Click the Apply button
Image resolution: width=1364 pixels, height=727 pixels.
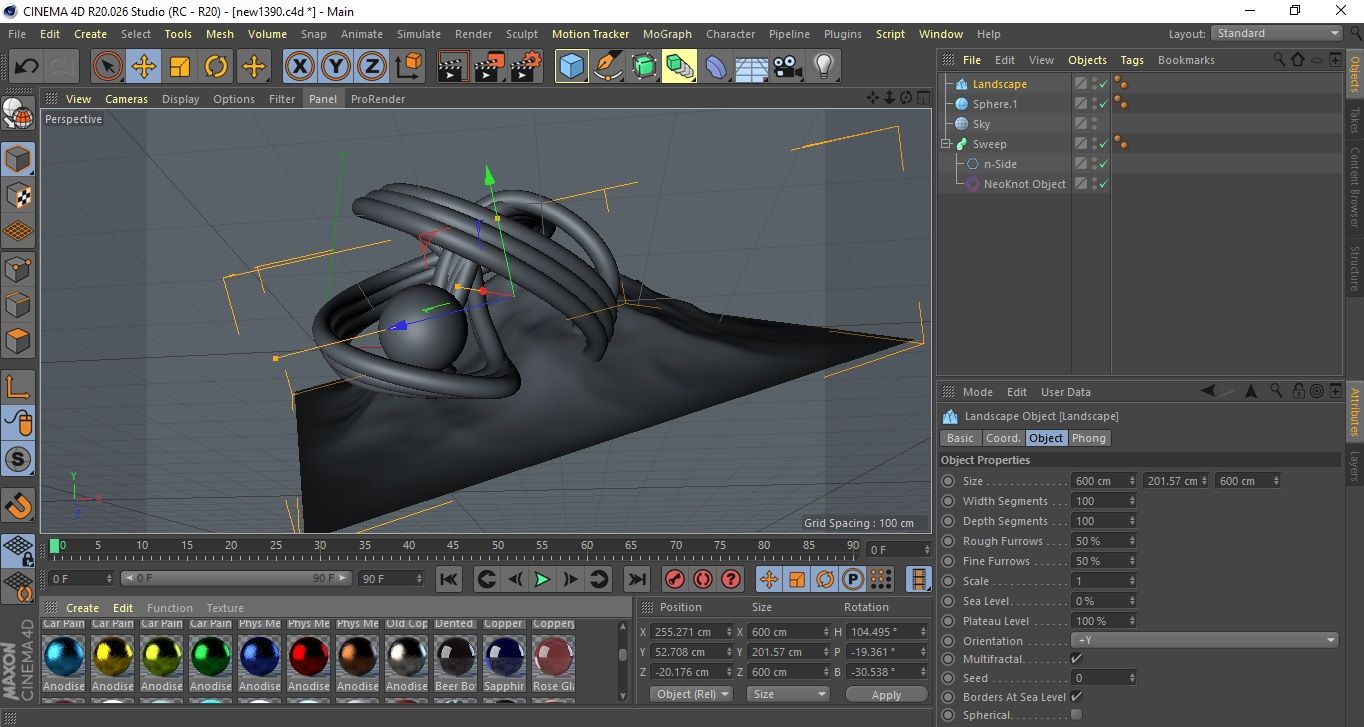[886, 694]
